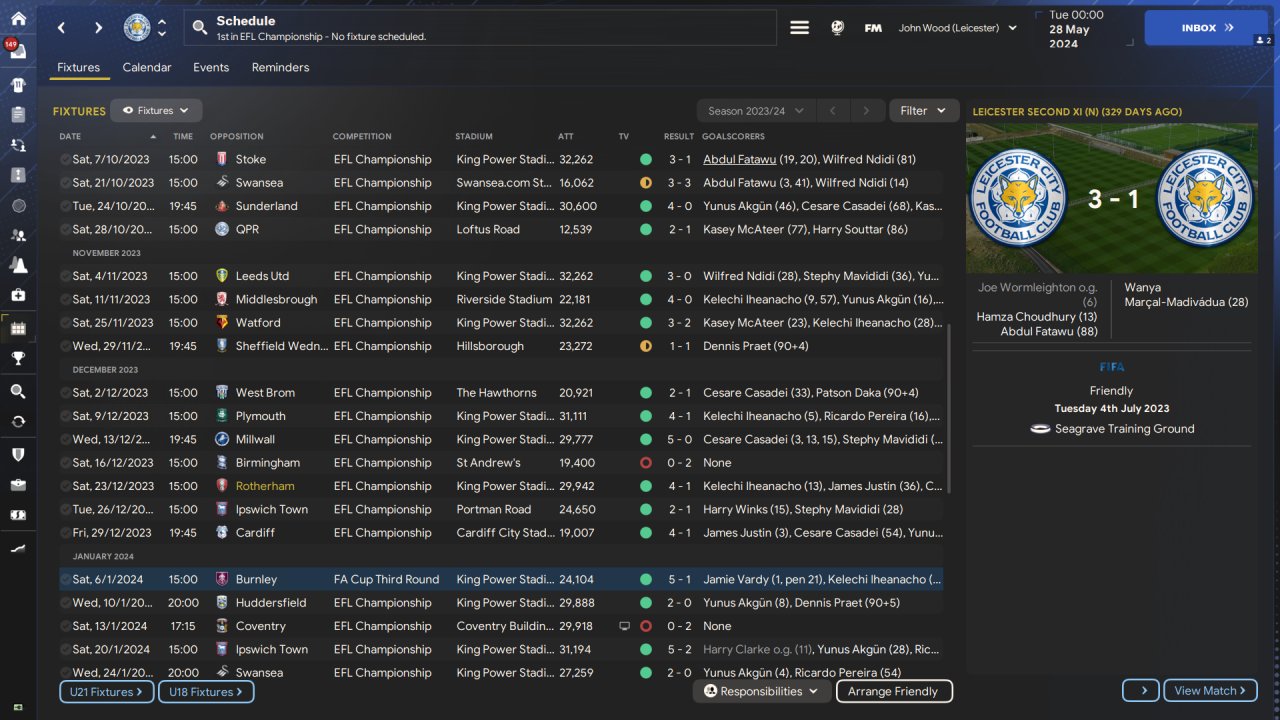Screen dimensions: 1280x720
Task: Toggle the tick circle beside Sat, 7/10/2023
Action: pos(65,159)
